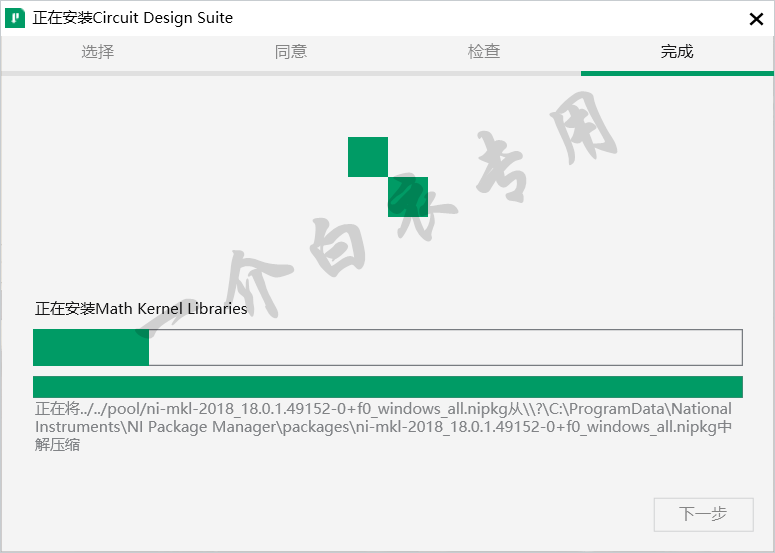Click the green squares loading animation
This screenshot has height=553, width=775.
[388, 177]
